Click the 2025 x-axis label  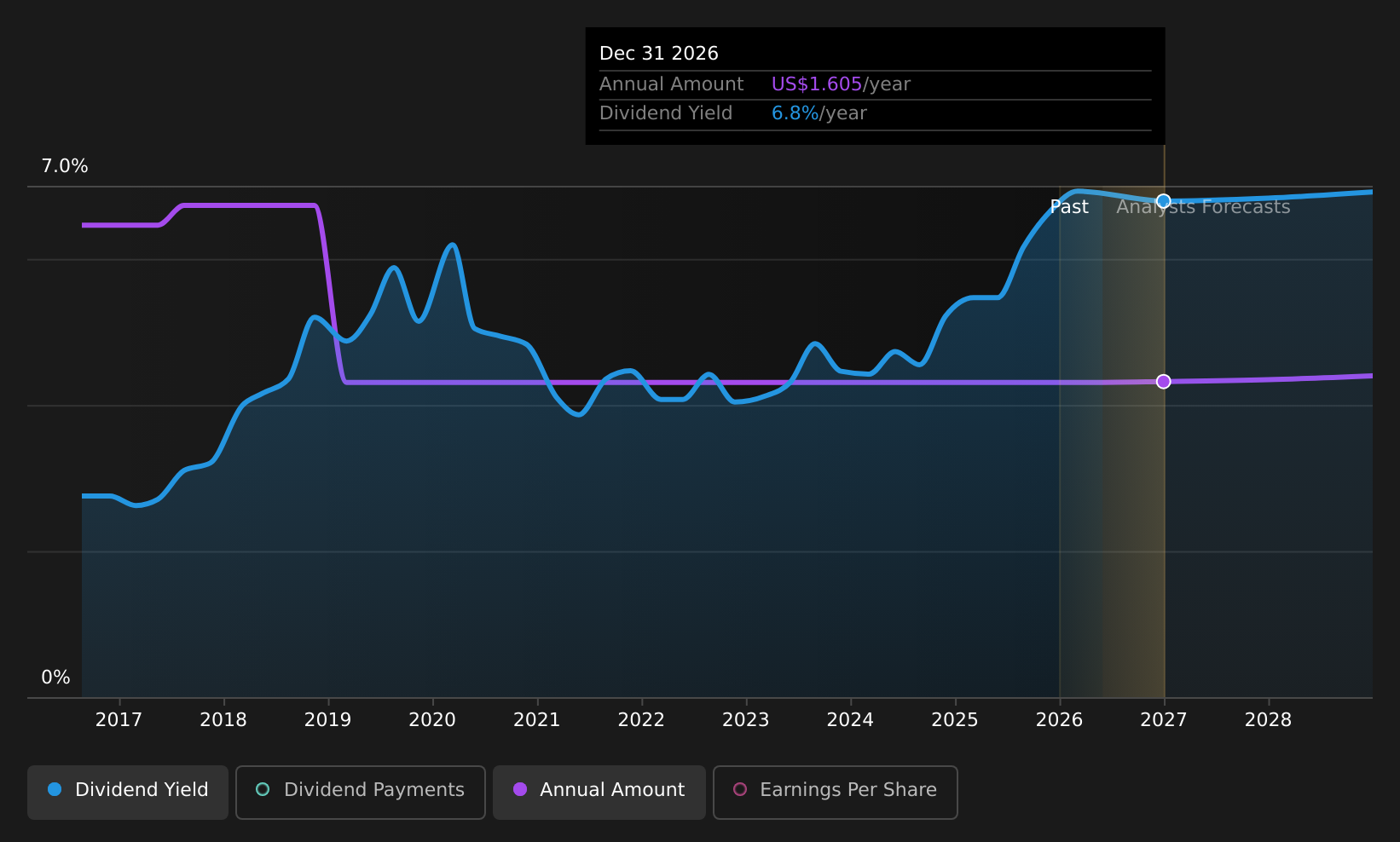click(955, 720)
